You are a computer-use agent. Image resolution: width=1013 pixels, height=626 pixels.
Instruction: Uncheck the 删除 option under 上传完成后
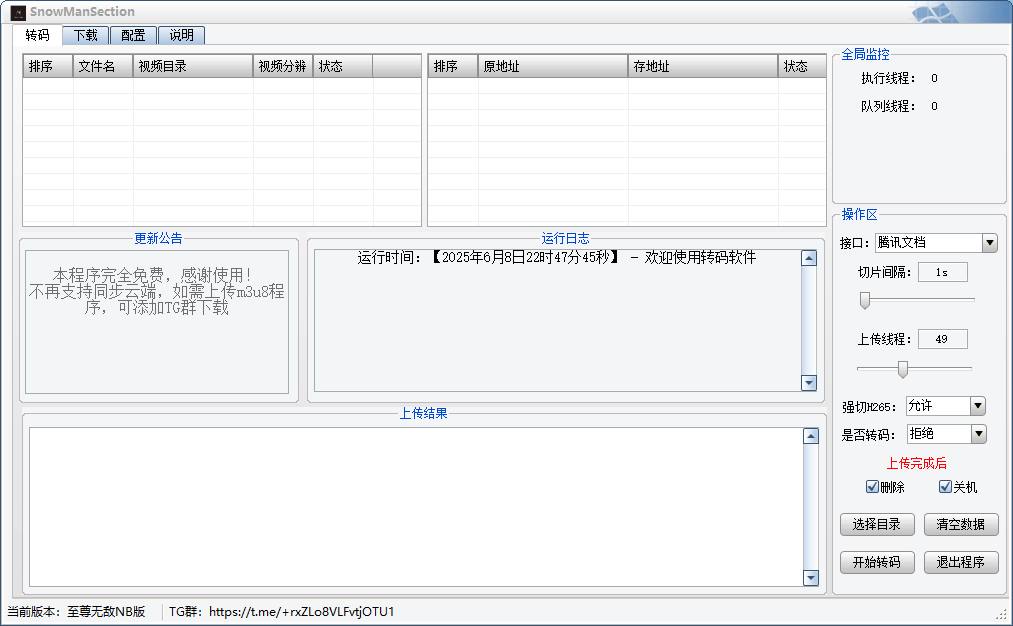[874, 486]
